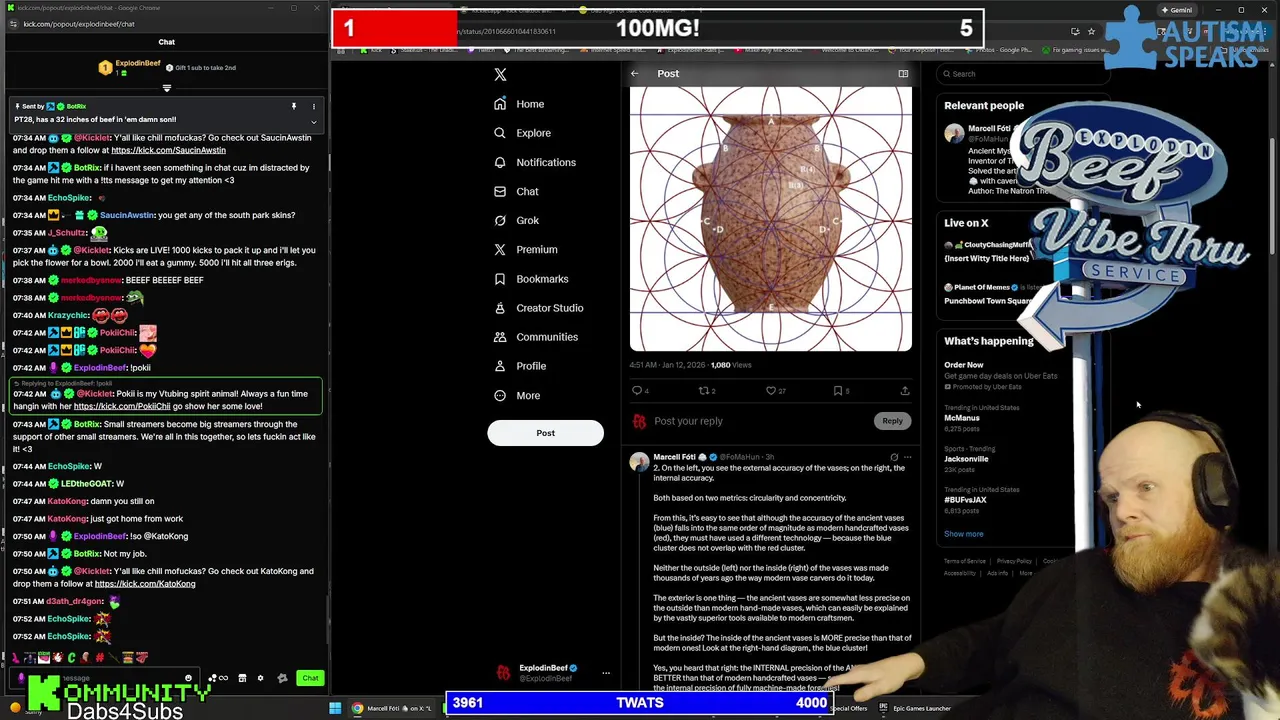Collapse the pinned BotRix message chevron
Viewport: 1280px width, 720px height.
[313, 122]
